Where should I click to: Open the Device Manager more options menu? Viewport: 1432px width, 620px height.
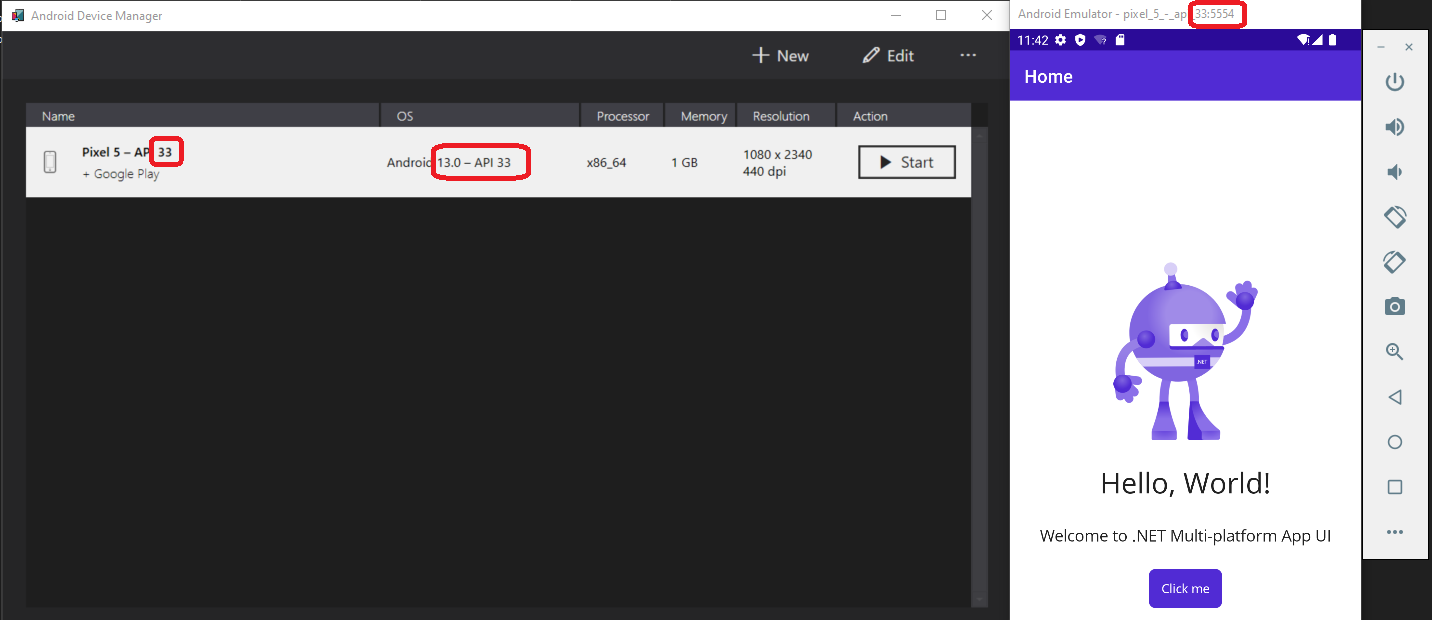[968, 55]
